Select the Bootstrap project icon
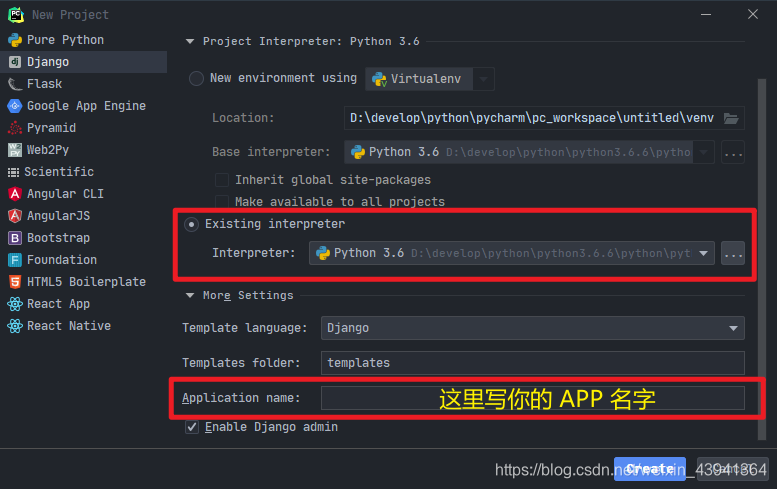This screenshot has width=777, height=489. pos(15,238)
